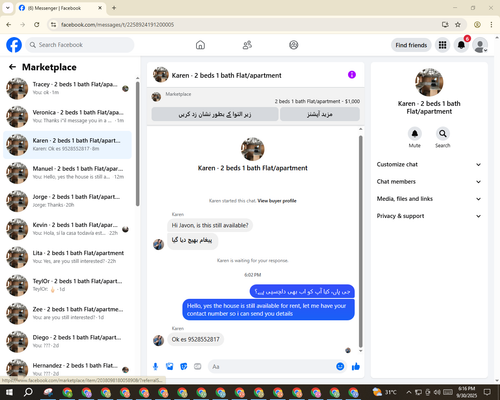The width and height of the screenshot is (500, 400).
Task: Open the notifications bell with badge
Action: point(461,45)
